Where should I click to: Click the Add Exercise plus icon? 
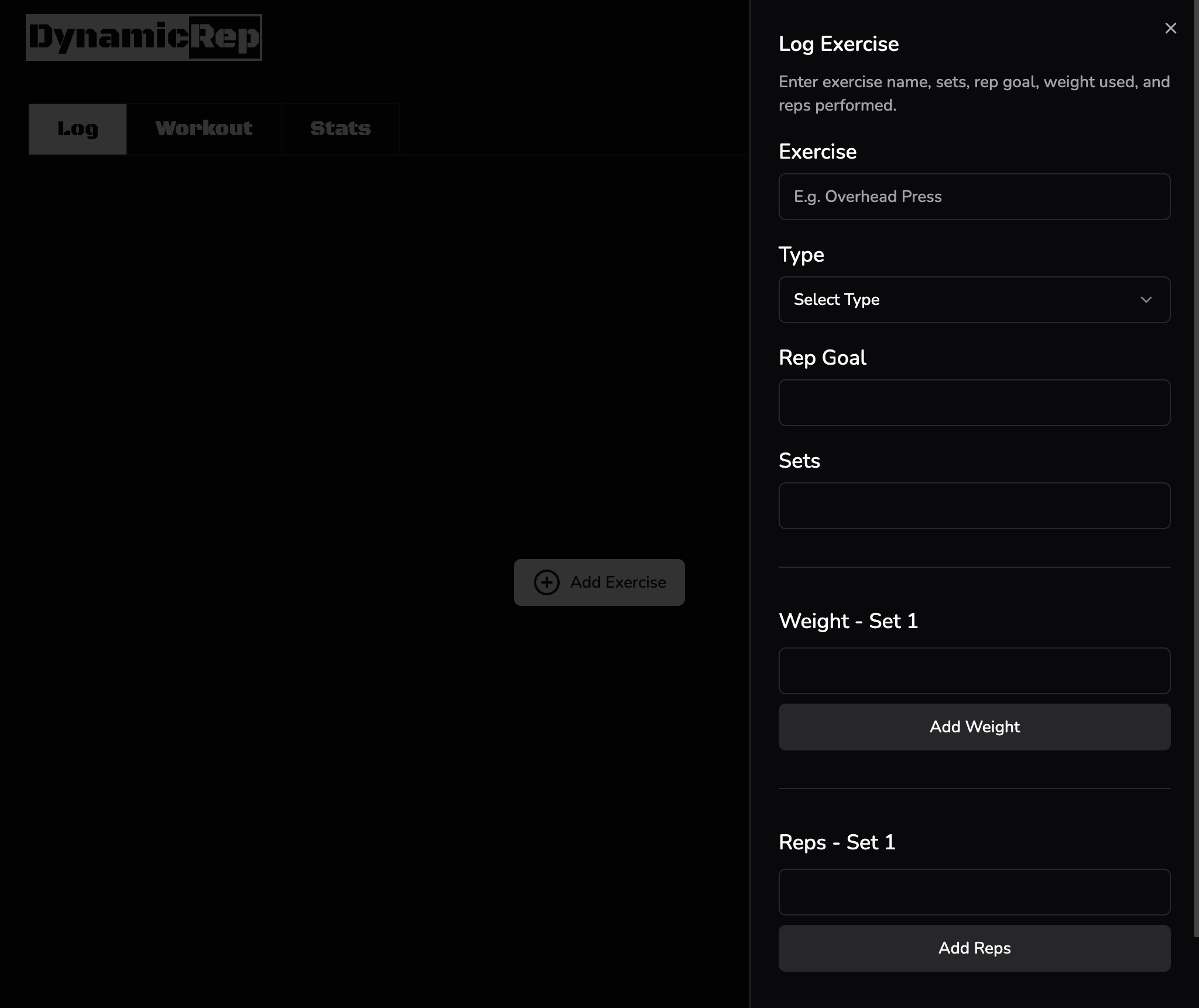coord(546,582)
